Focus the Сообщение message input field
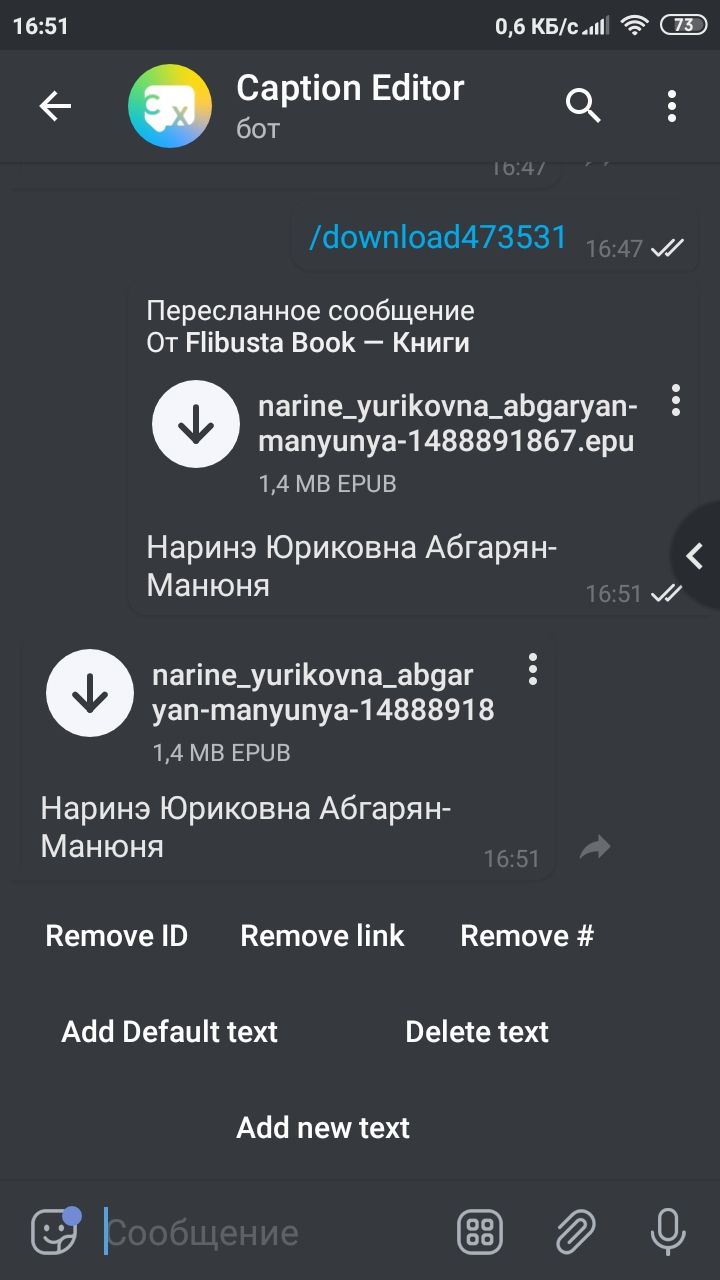The width and height of the screenshot is (720, 1280). click(270, 1232)
